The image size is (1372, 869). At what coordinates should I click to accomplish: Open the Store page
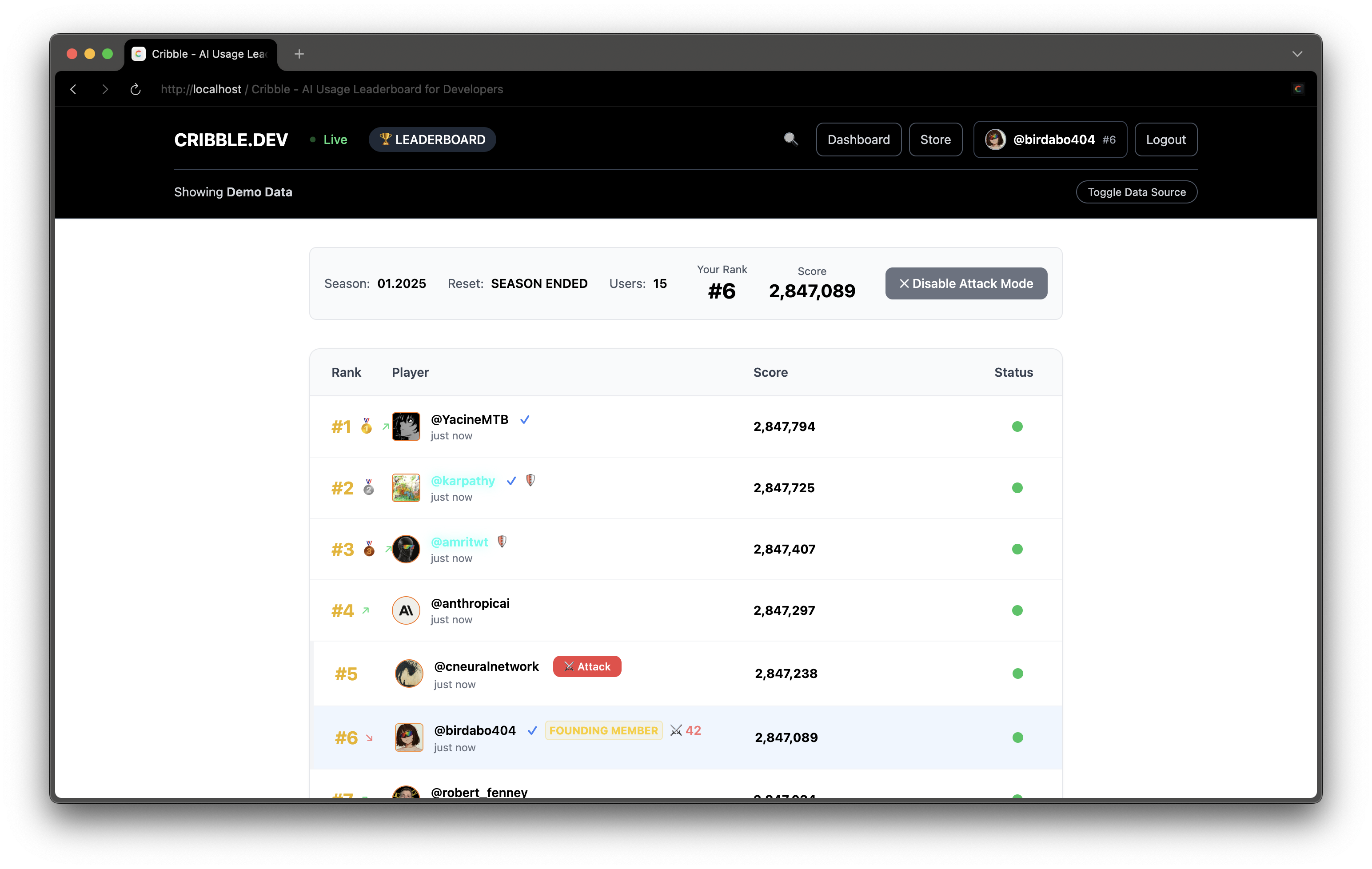pyautogui.click(x=935, y=140)
